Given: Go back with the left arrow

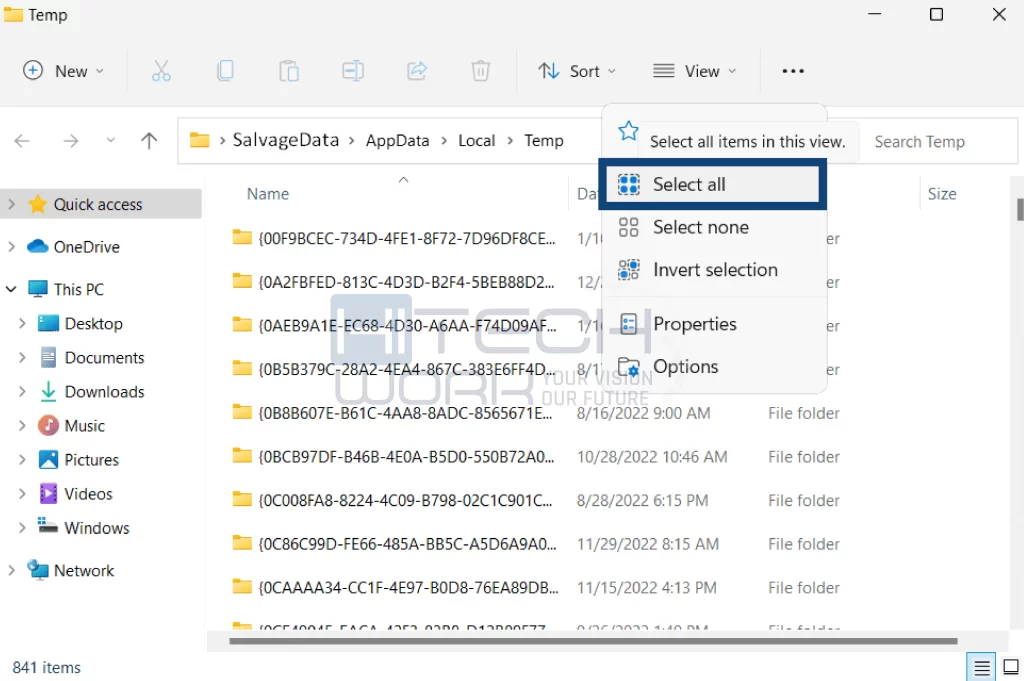Looking at the screenshot, I should click(x=22, y=140).
